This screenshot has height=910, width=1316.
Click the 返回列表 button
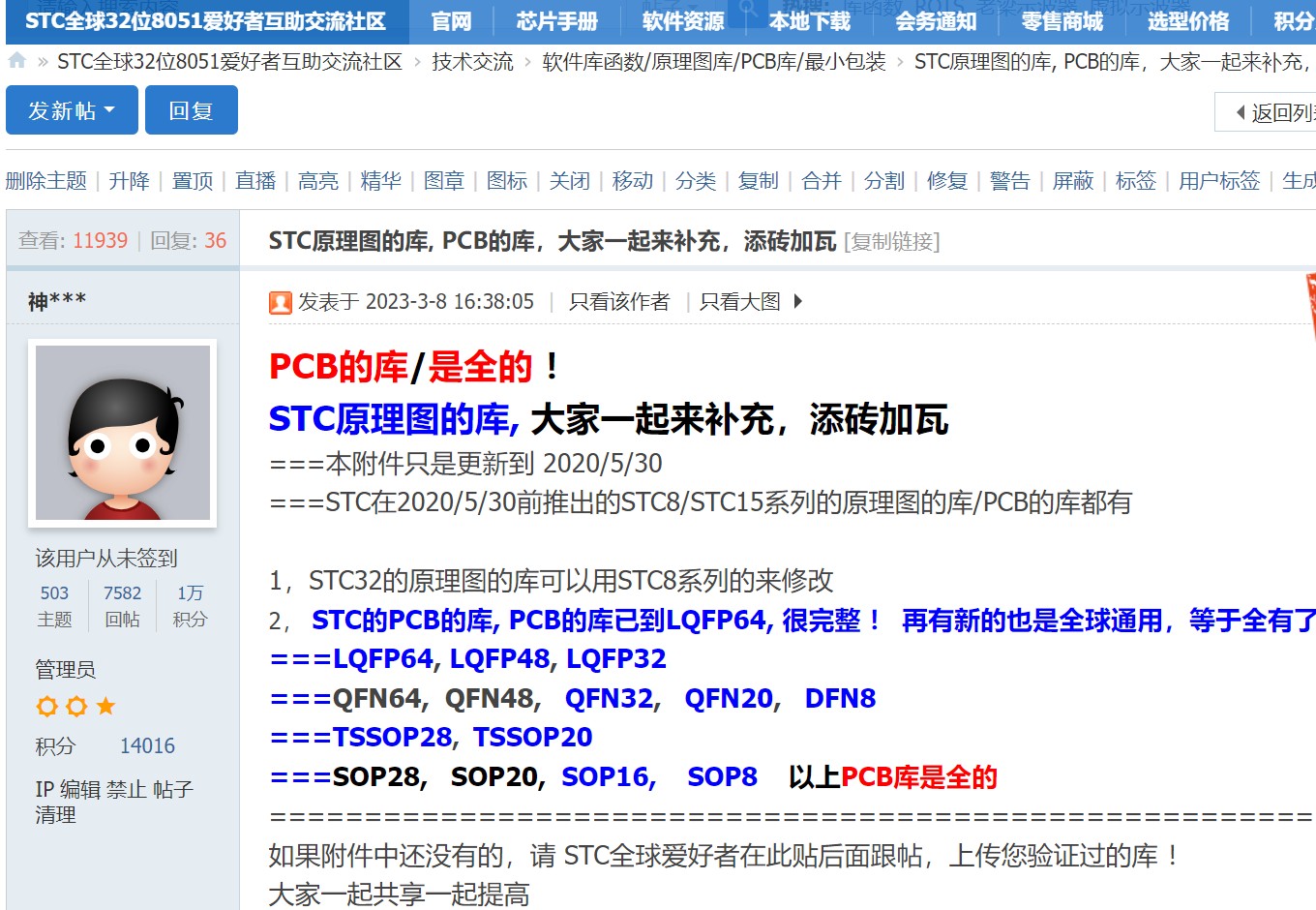coord(1266,112)
